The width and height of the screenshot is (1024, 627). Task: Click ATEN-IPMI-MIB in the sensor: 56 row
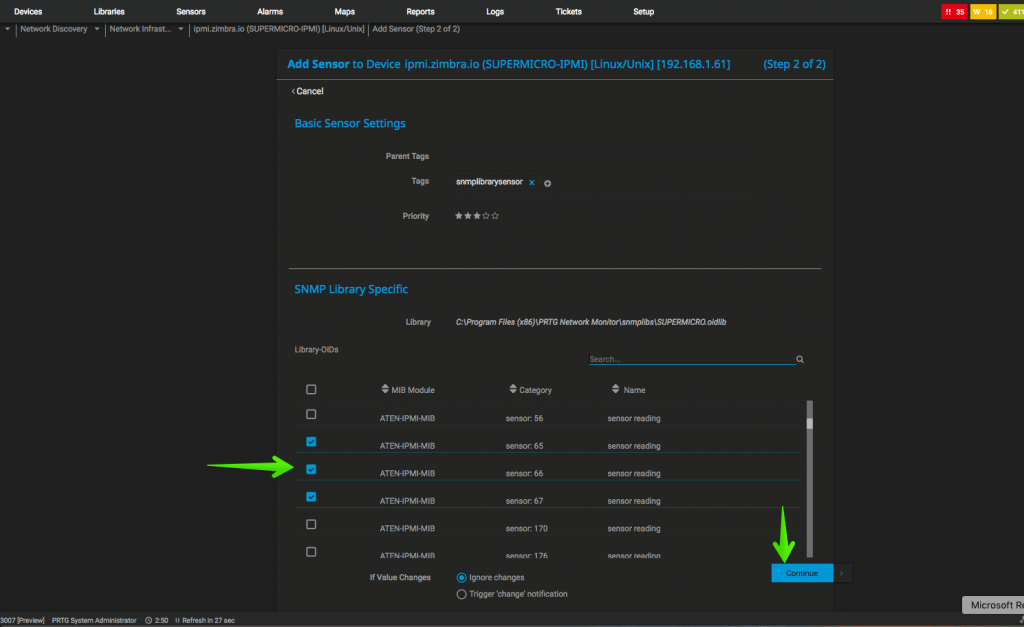point(408,418)
